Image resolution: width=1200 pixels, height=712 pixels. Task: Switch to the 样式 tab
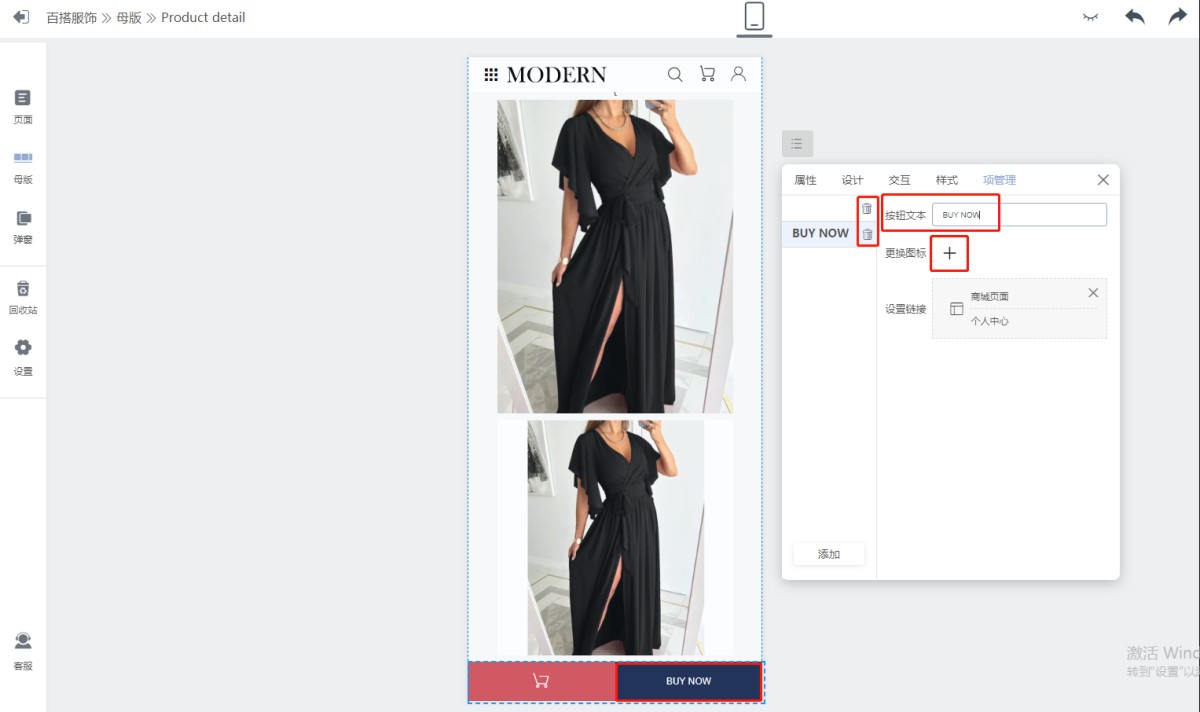[x=946, y=180]
